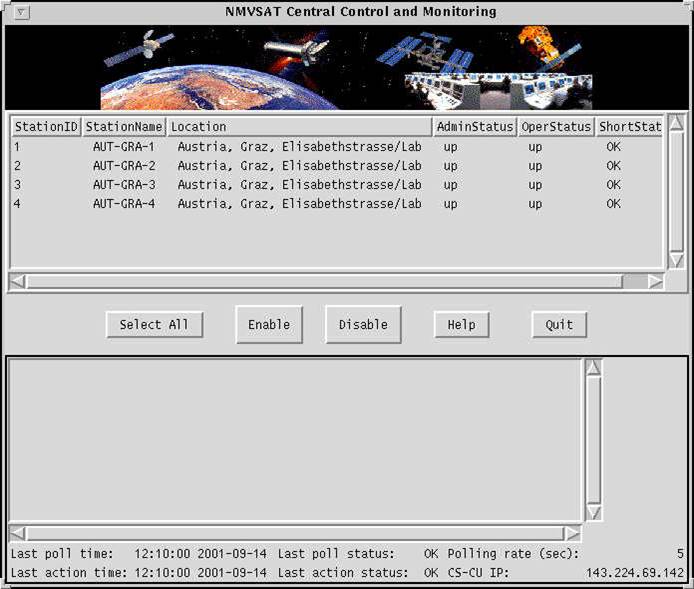Select station row AUT-GRA-3
The image size is (694, 589).
336,185
